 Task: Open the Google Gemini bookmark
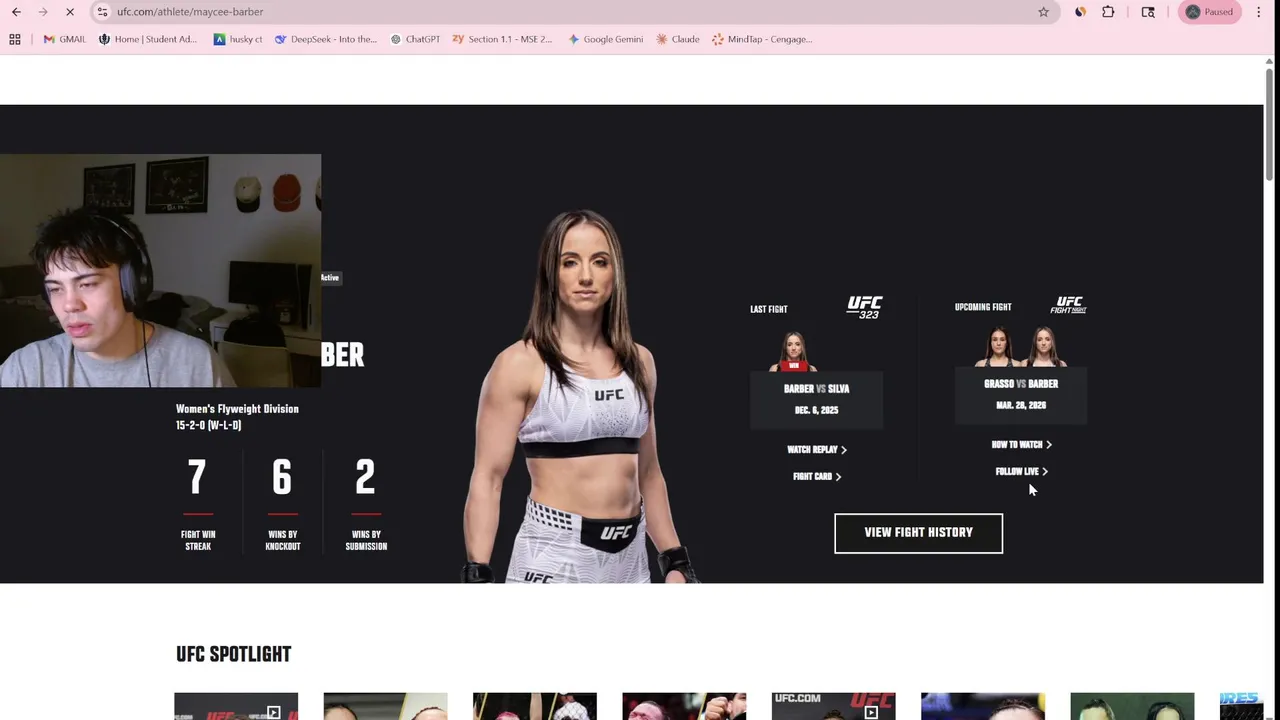click(605, 39)
